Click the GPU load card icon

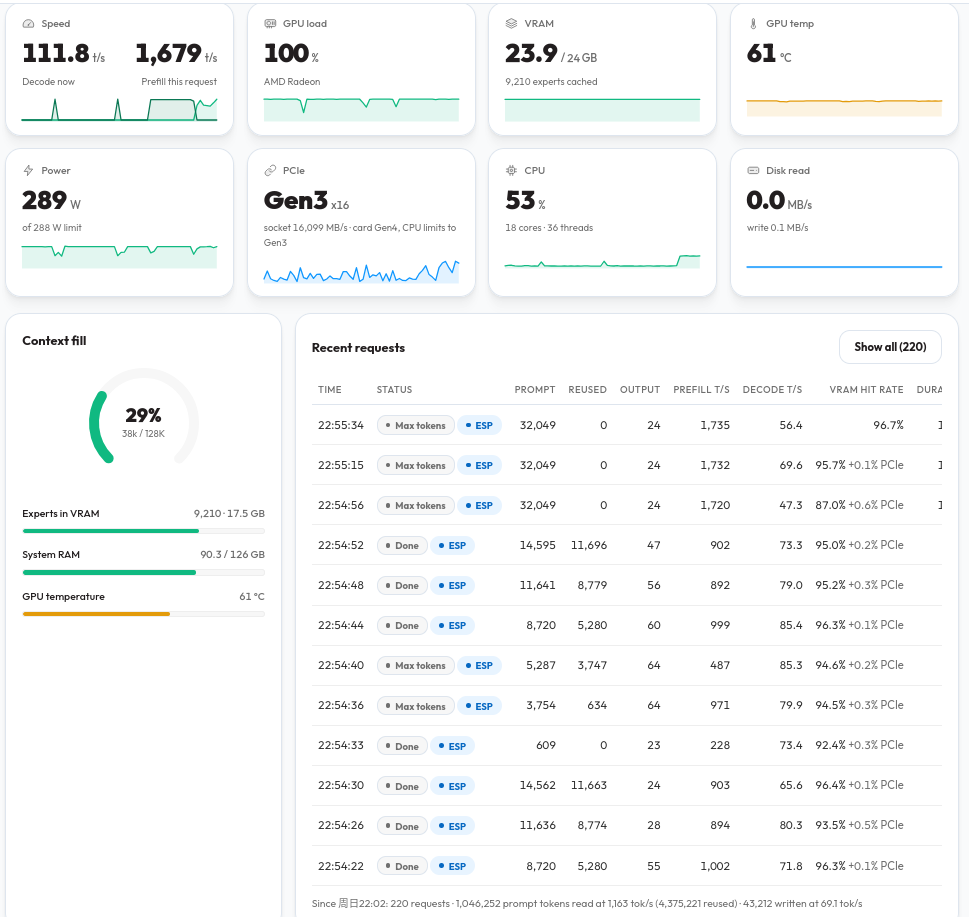(270, 23)
